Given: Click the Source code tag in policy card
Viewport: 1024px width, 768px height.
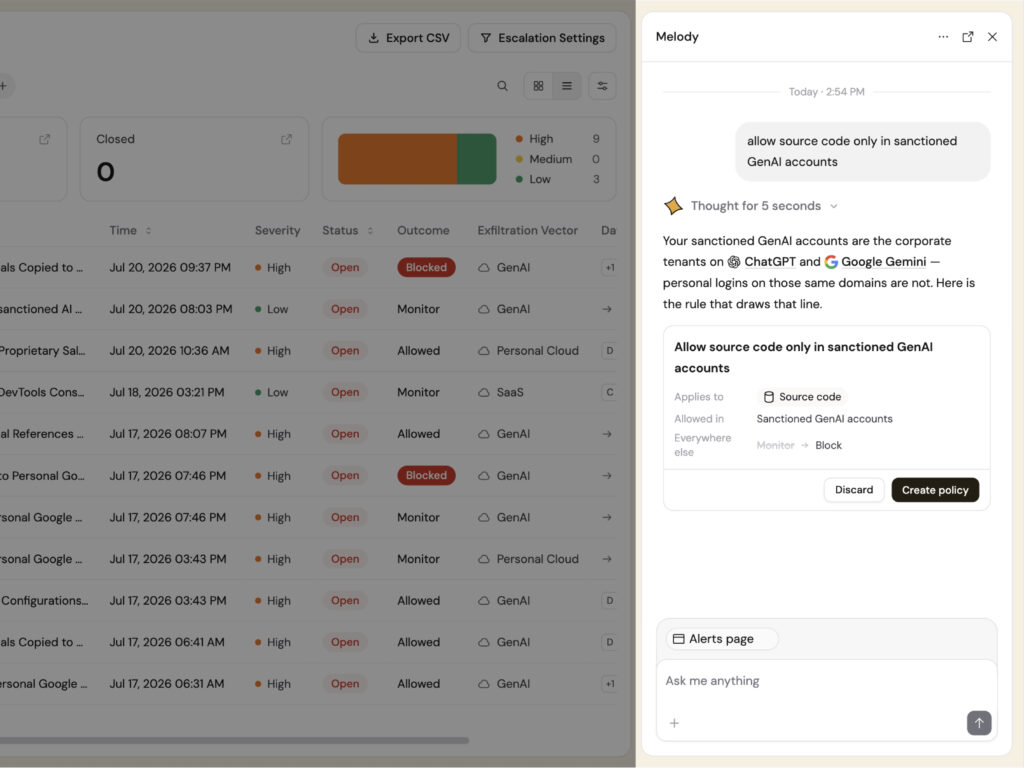Looking at the screenshot, I should click(x=802, y=397).
